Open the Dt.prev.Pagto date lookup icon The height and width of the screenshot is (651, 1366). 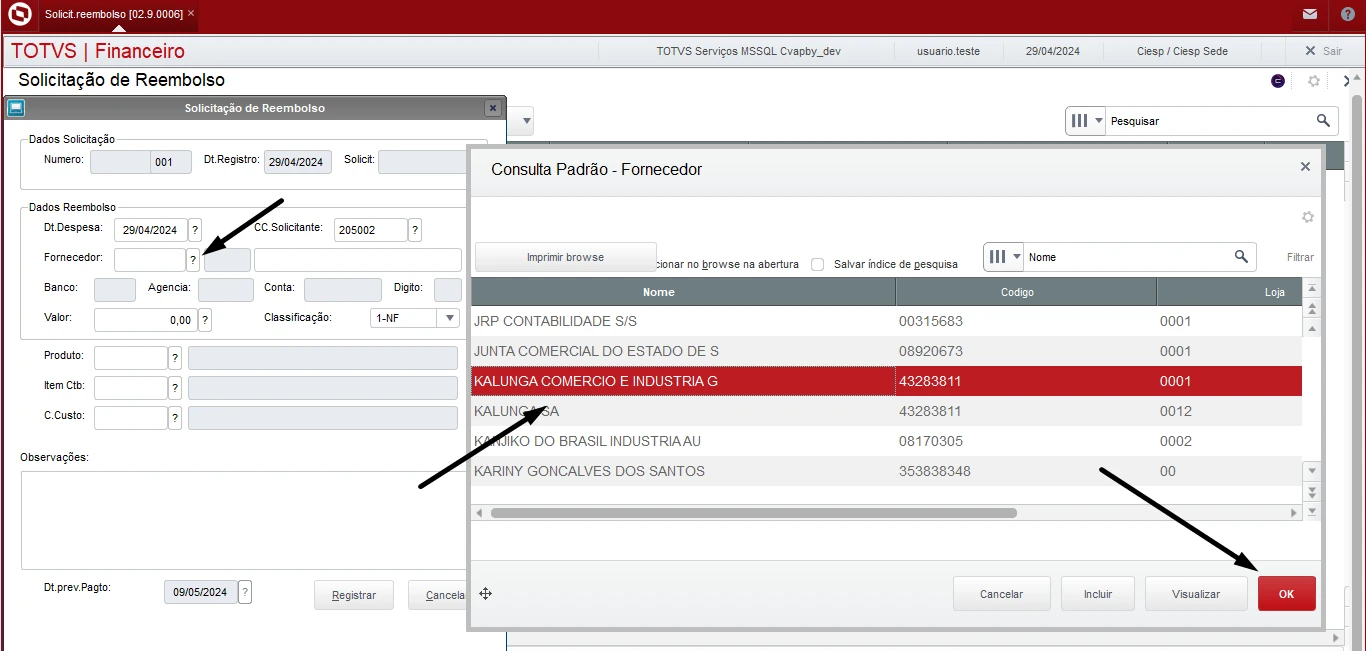245,592
